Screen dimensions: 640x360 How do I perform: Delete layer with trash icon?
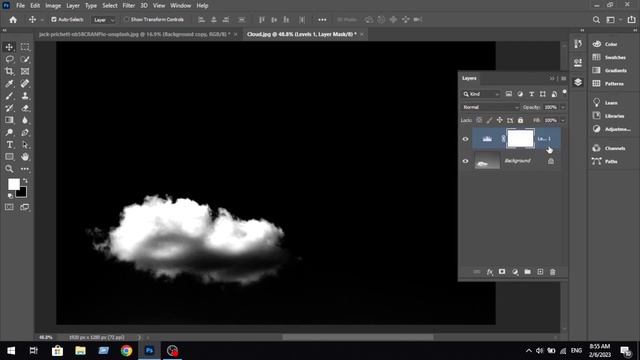[553, 272]
